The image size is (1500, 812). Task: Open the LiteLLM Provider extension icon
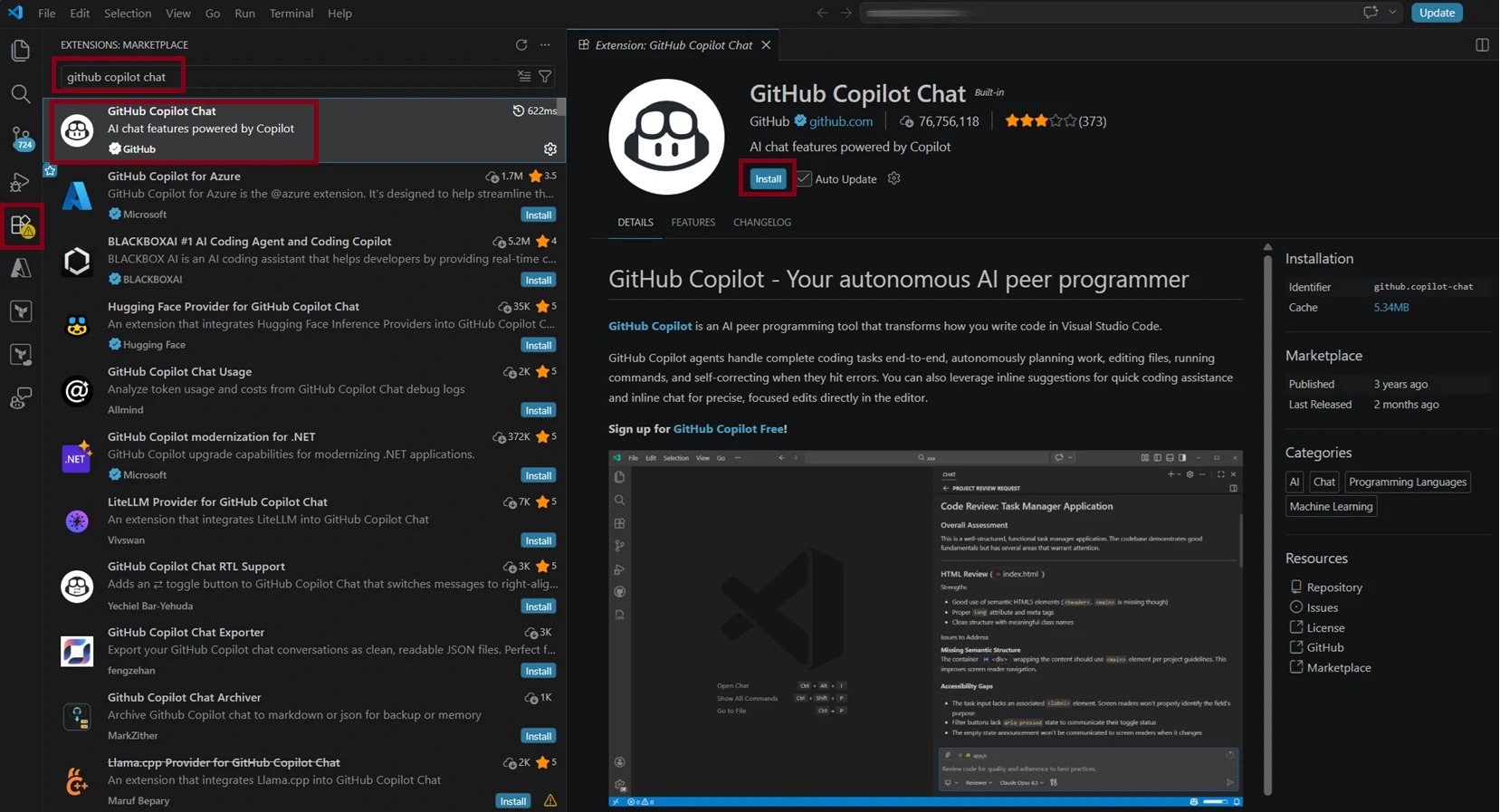tap(77, 521)
